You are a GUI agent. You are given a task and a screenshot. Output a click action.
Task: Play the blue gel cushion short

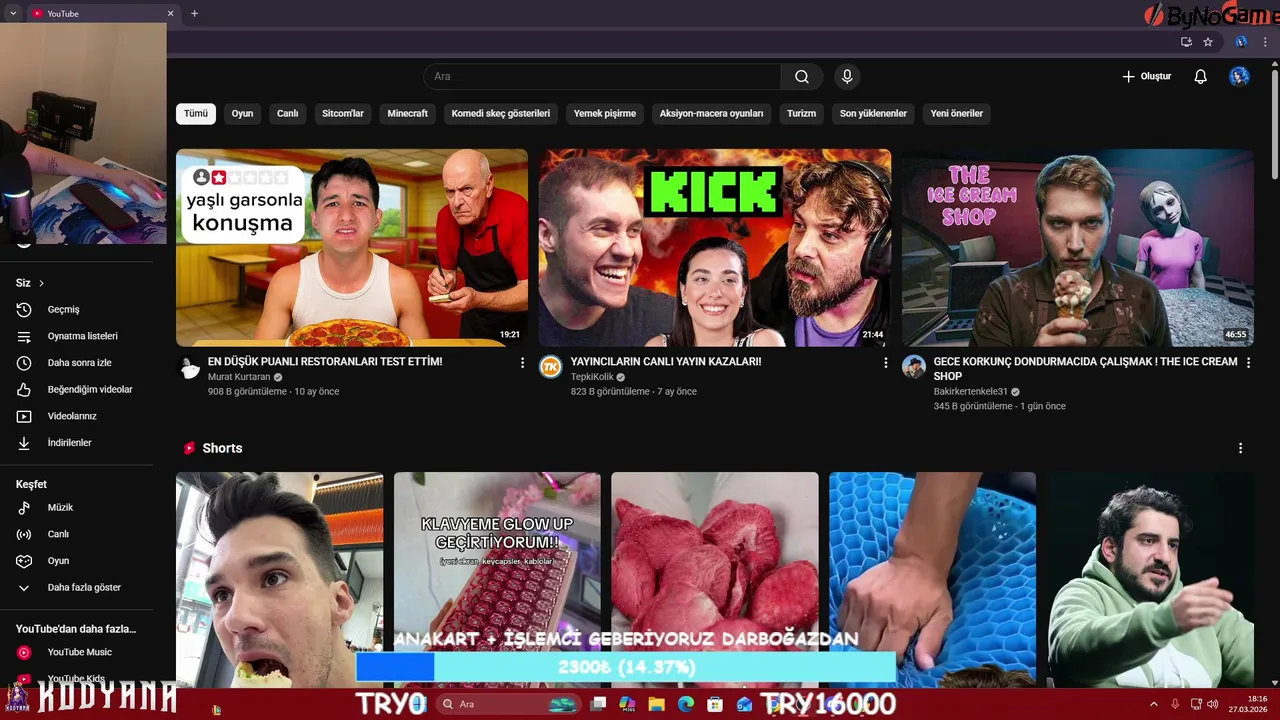point(933,580)
